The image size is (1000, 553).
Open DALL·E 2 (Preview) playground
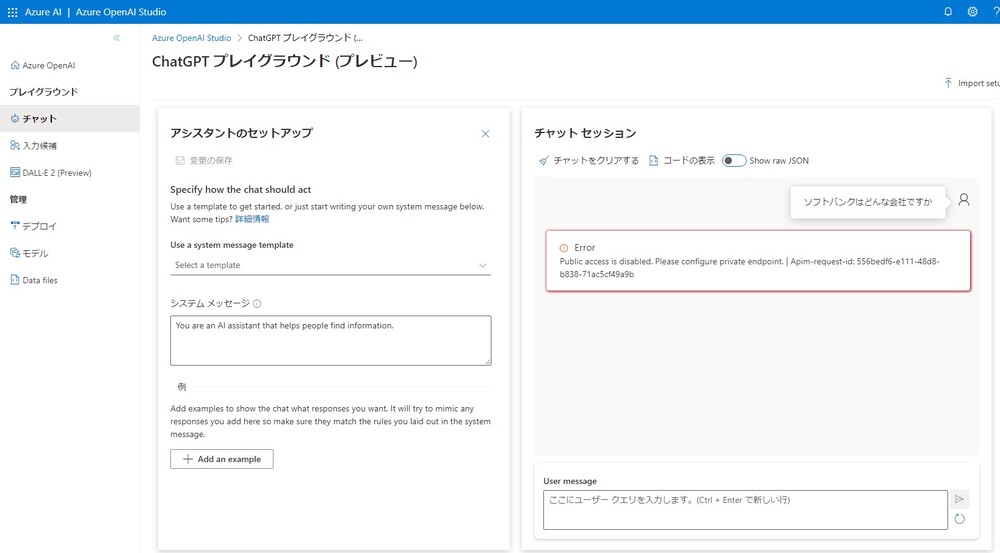pos(56,173)
